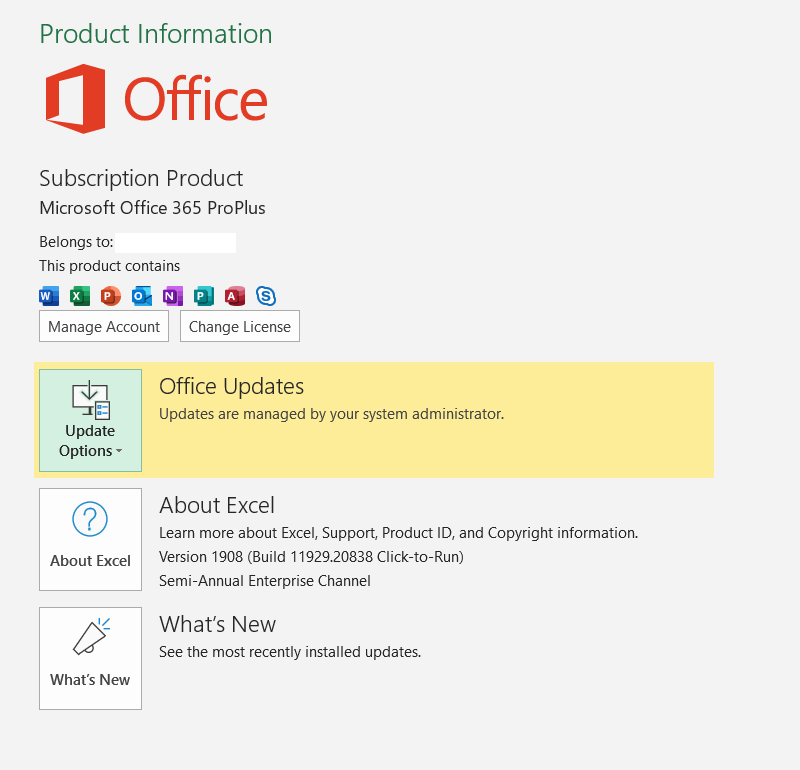The image size is (800, 770).
Task: Click the Office Updates heading
Action: (232, 386)
